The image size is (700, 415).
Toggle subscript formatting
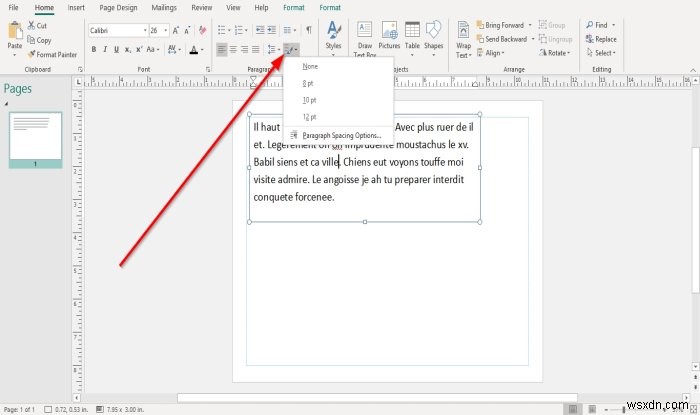click(x=128, y=50)
